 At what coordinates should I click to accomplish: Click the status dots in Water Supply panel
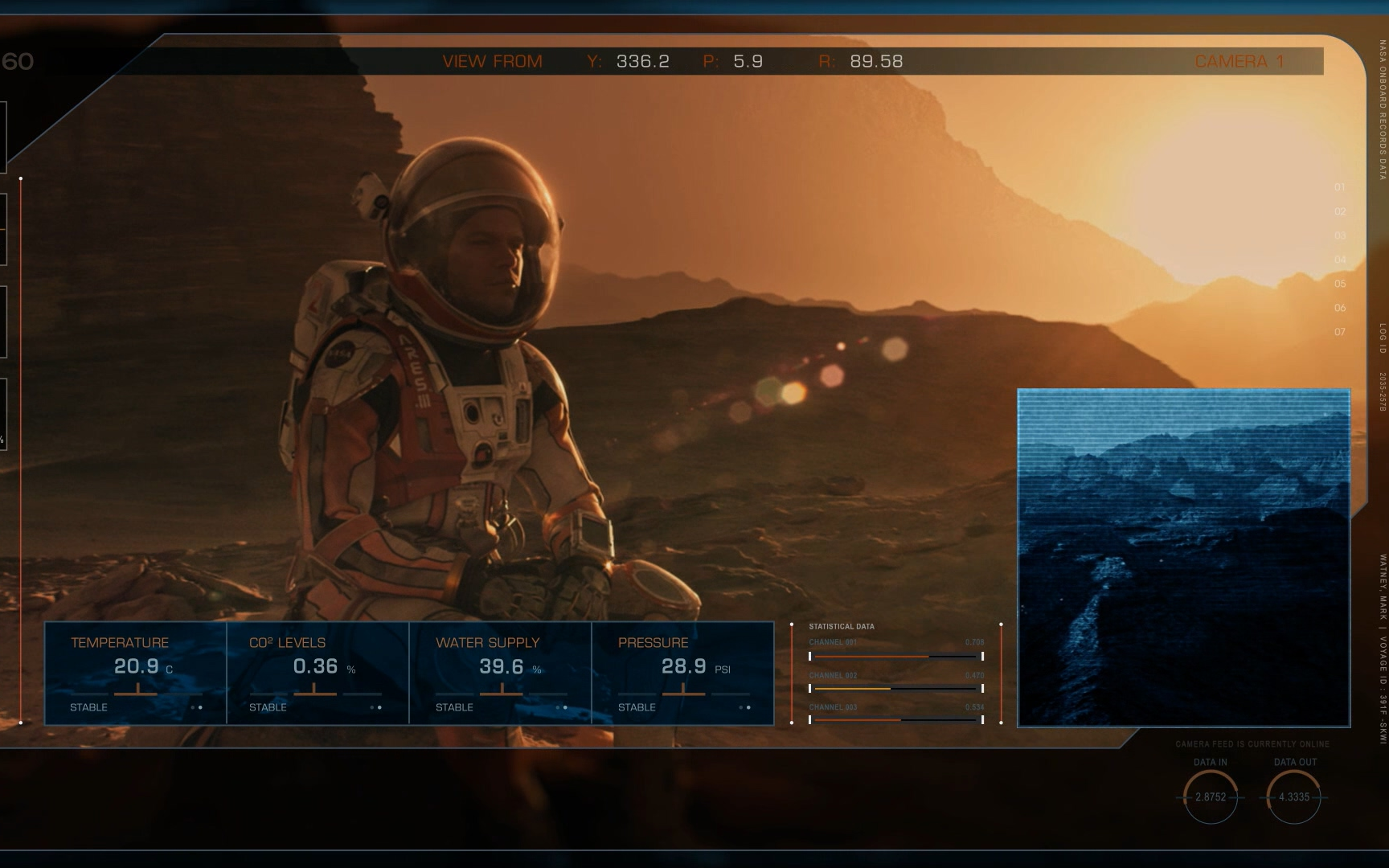point(561,708)
